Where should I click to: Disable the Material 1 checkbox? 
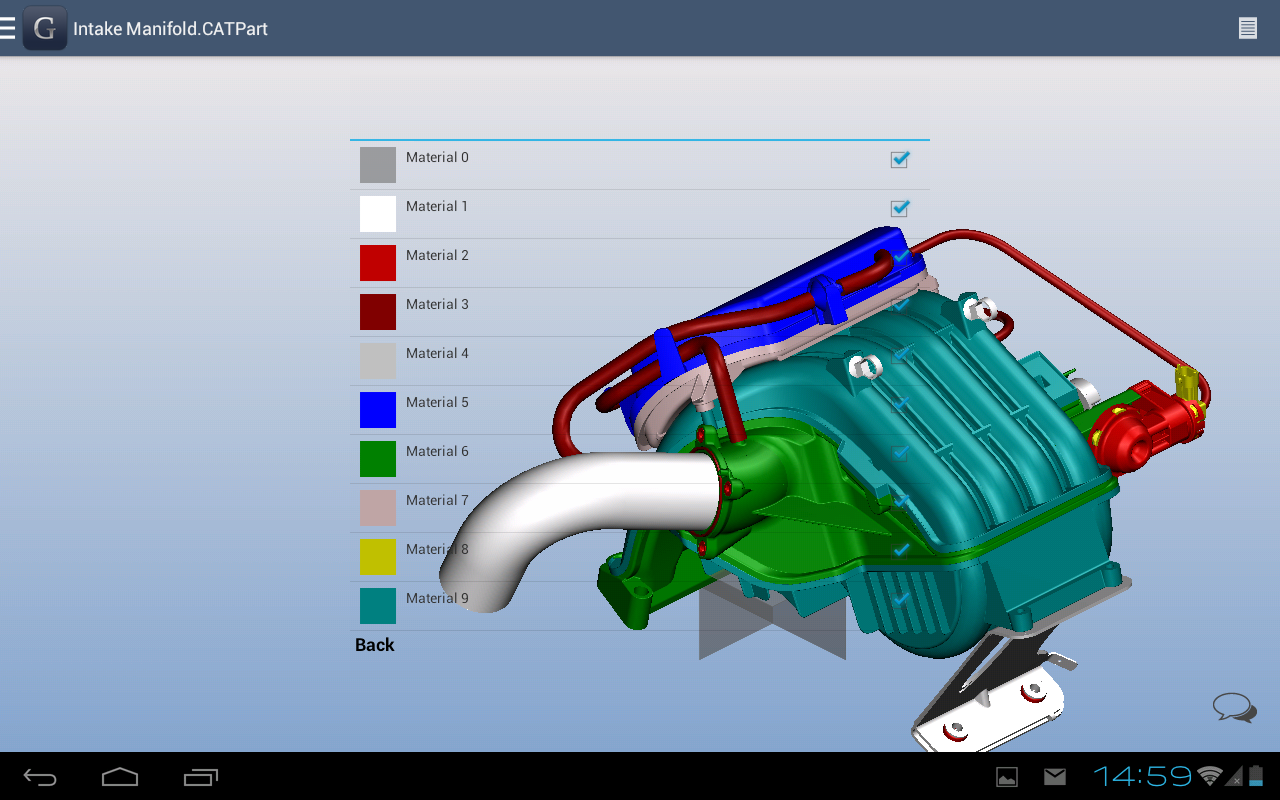tap(899, 208)
